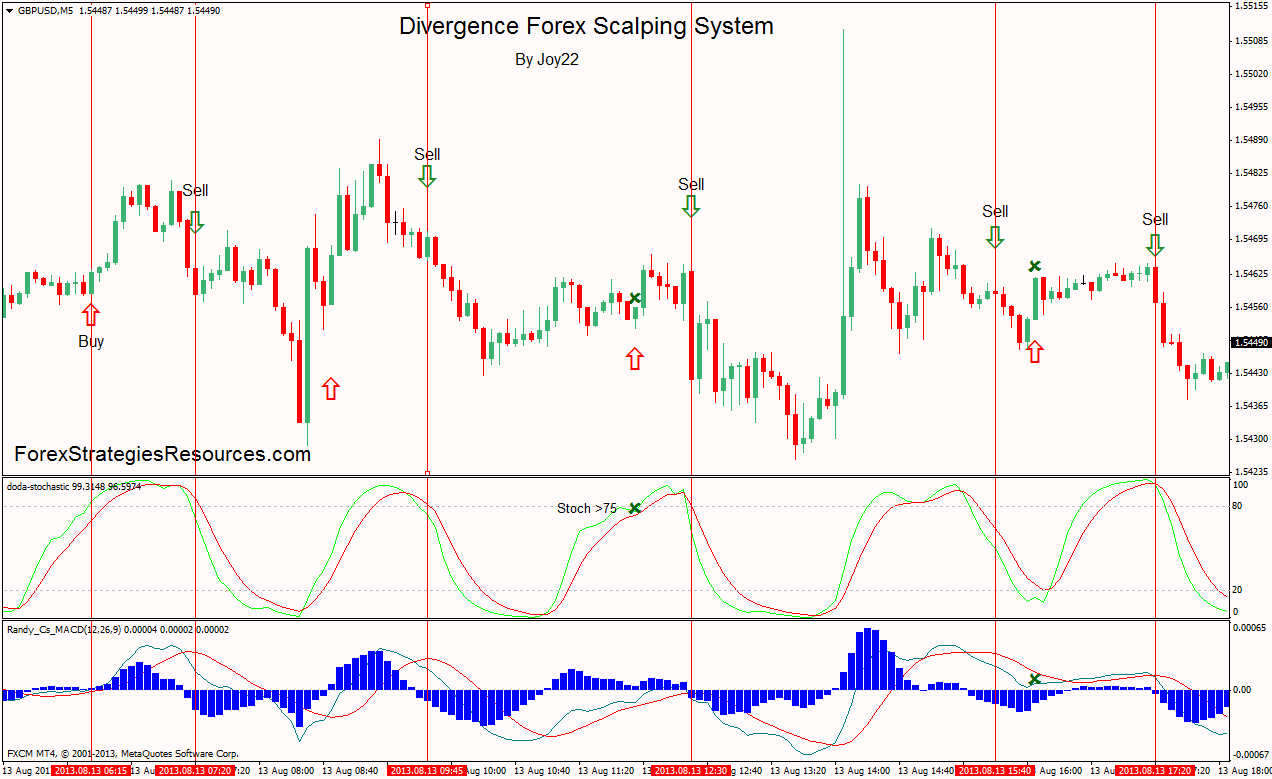Click the chart menu triangle beside GBPUSD,M5

(10, 10)
